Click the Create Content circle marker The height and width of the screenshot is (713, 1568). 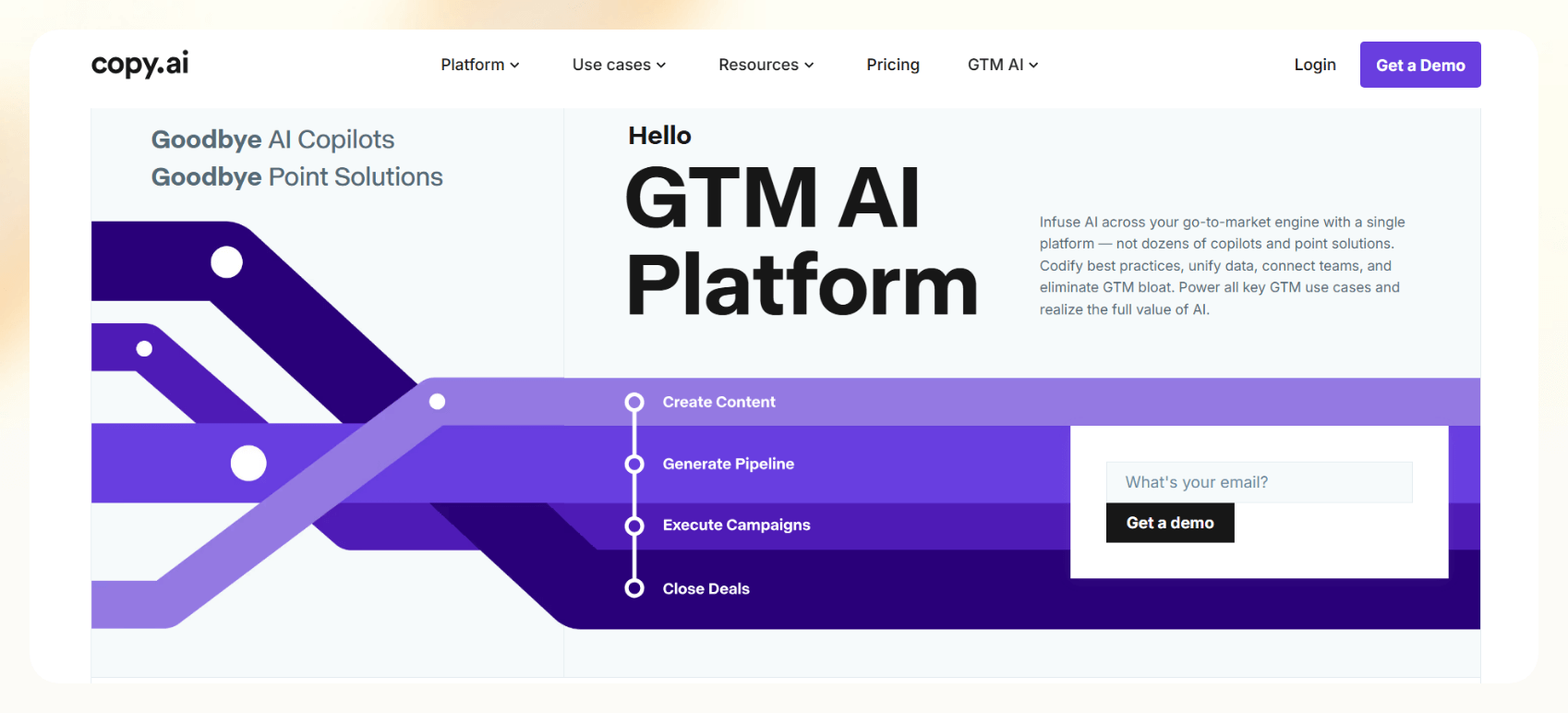tap(634, 402)
